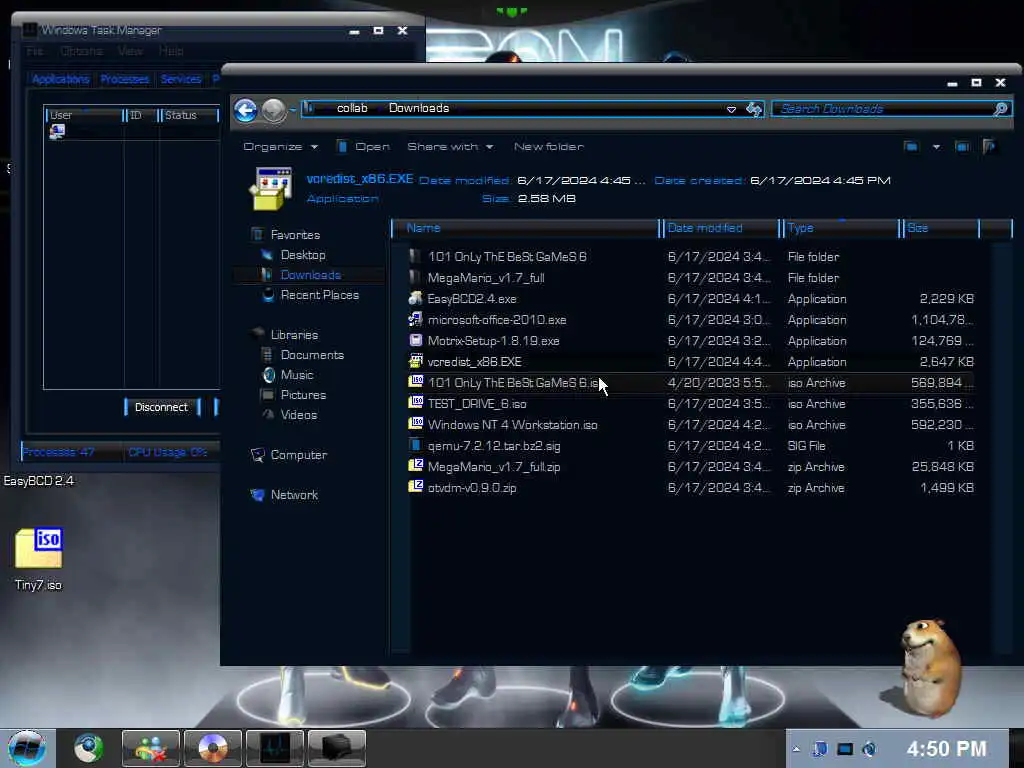Select MegaMario_v1.7_full.zip archive icon
The image size is (1024, 768).
tap(415, 466)
